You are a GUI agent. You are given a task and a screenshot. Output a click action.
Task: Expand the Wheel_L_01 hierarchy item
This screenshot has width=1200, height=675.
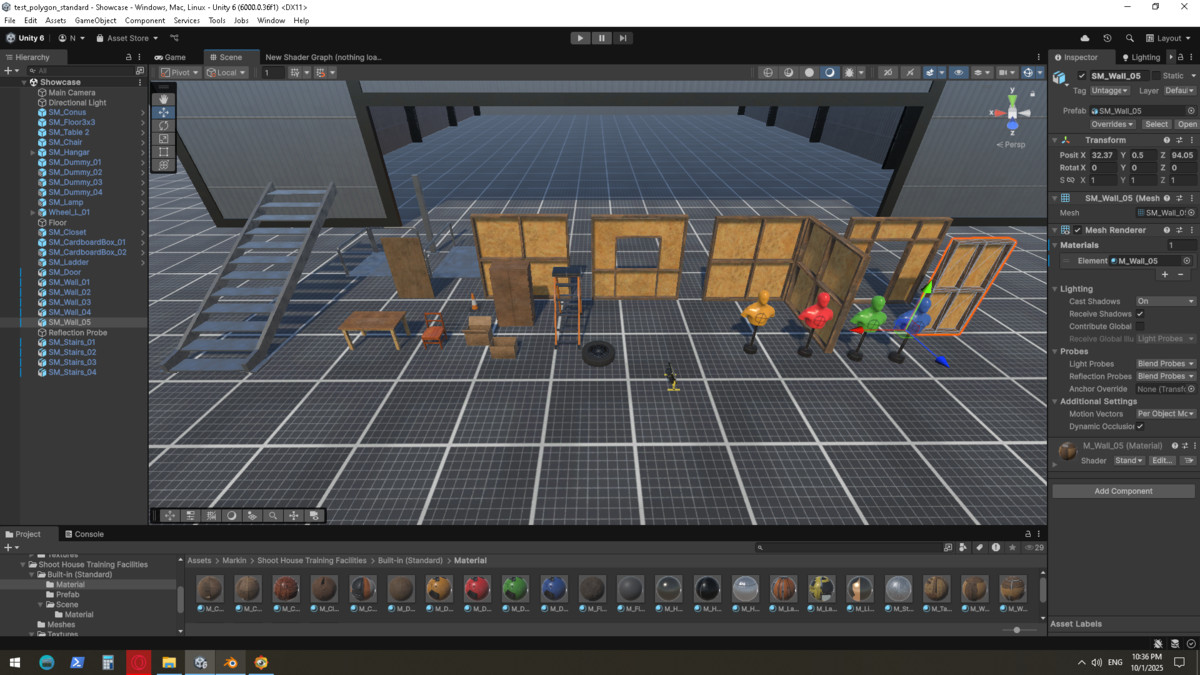33,212
